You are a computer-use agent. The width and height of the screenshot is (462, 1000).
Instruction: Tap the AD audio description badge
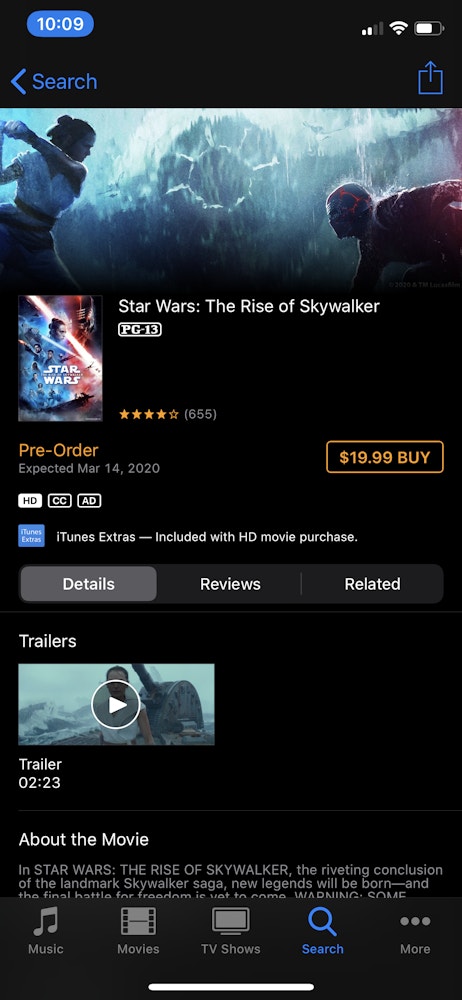tap(89, 501)
